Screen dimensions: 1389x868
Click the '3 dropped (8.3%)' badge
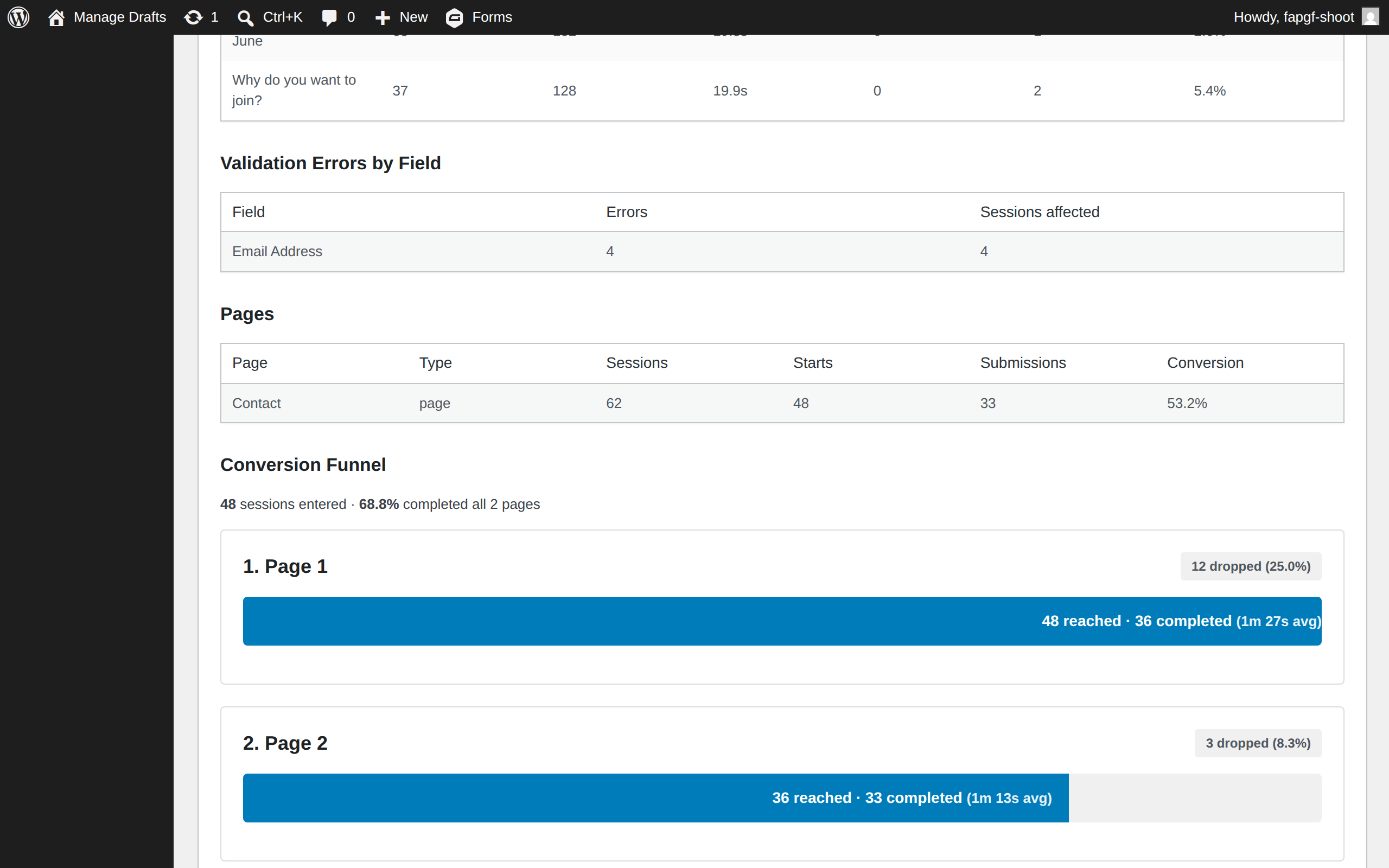coord(1258,743)
